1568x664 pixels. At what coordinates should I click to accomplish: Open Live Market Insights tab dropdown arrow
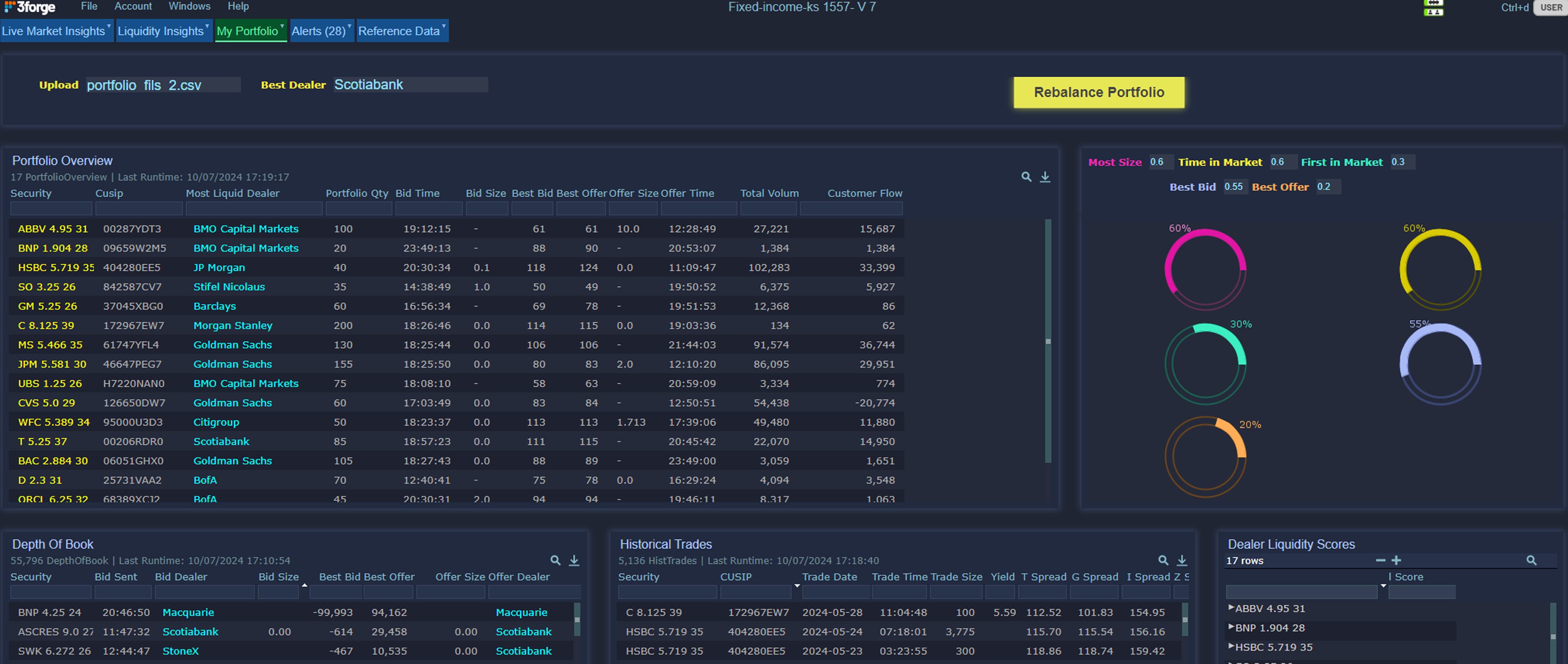[x=109, y=25]
